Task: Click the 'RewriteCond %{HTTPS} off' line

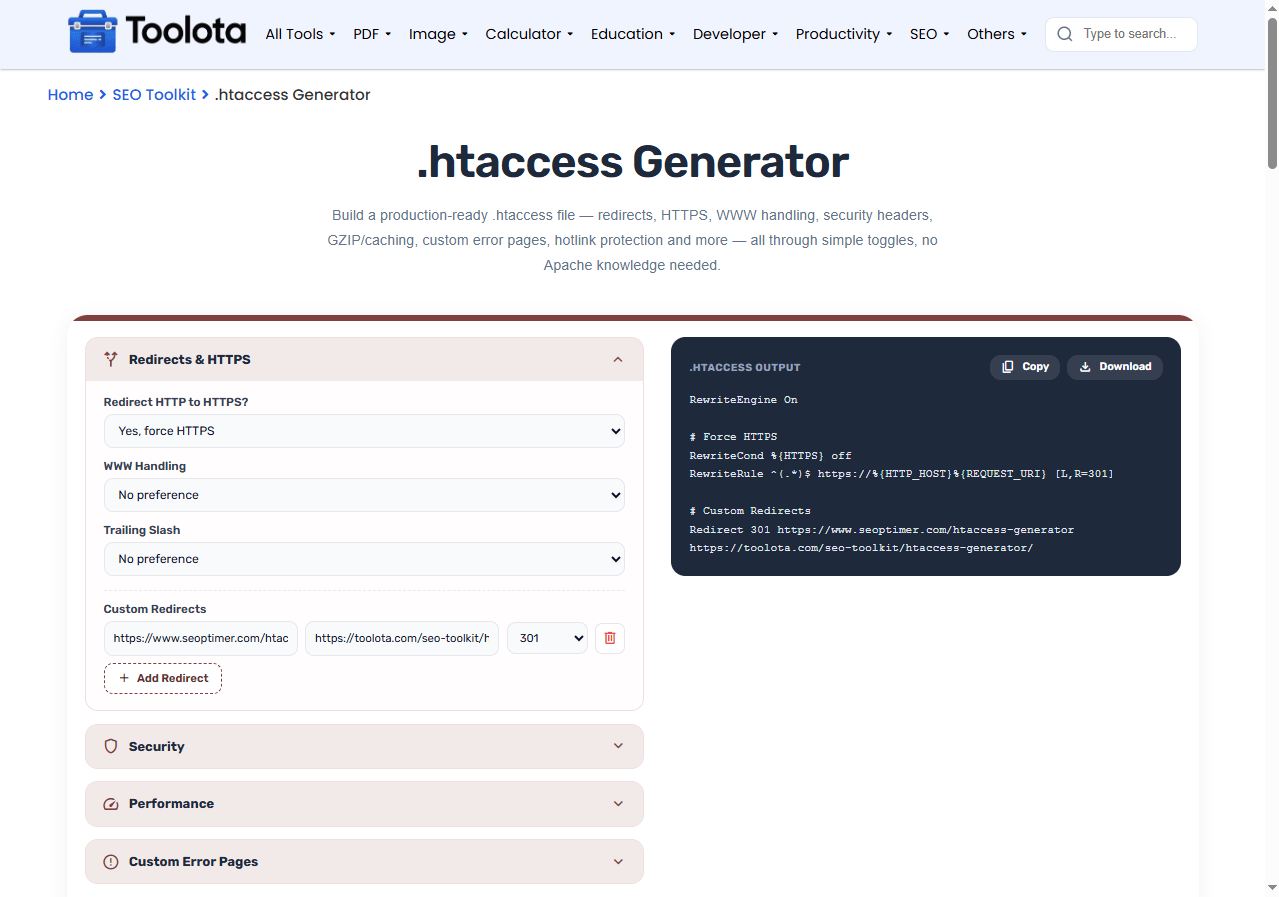Action: click(770, 456)
